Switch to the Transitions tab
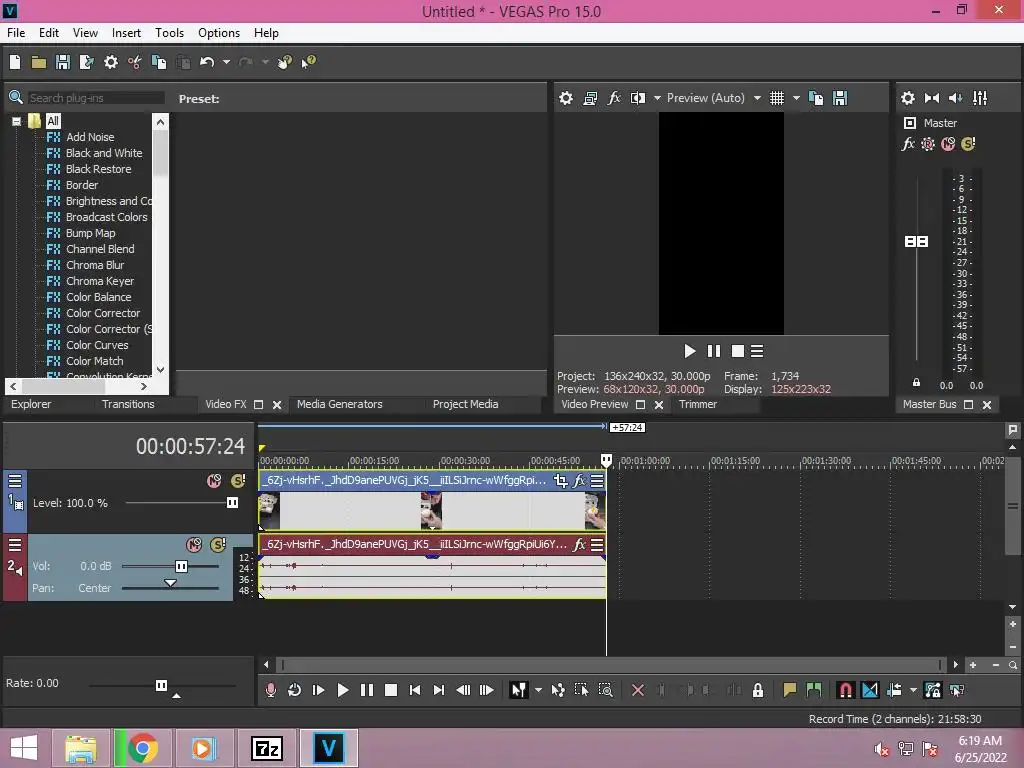The width and height of the screenshot is (1024, 768). [128, 404]
